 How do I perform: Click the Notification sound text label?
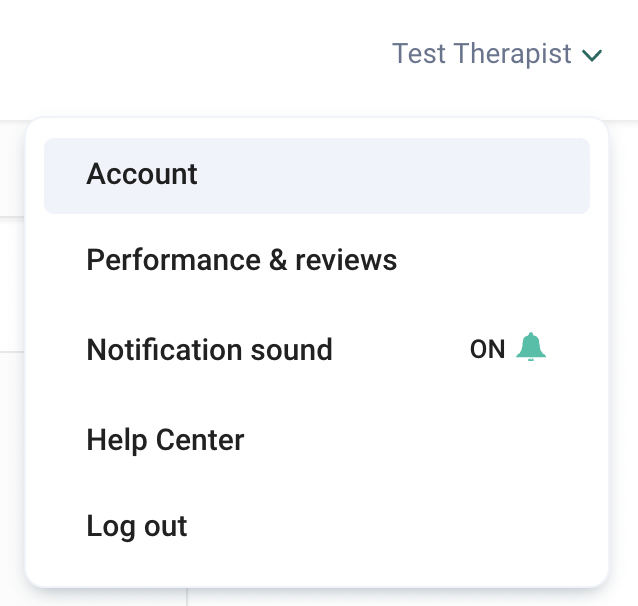click(209, 350)
